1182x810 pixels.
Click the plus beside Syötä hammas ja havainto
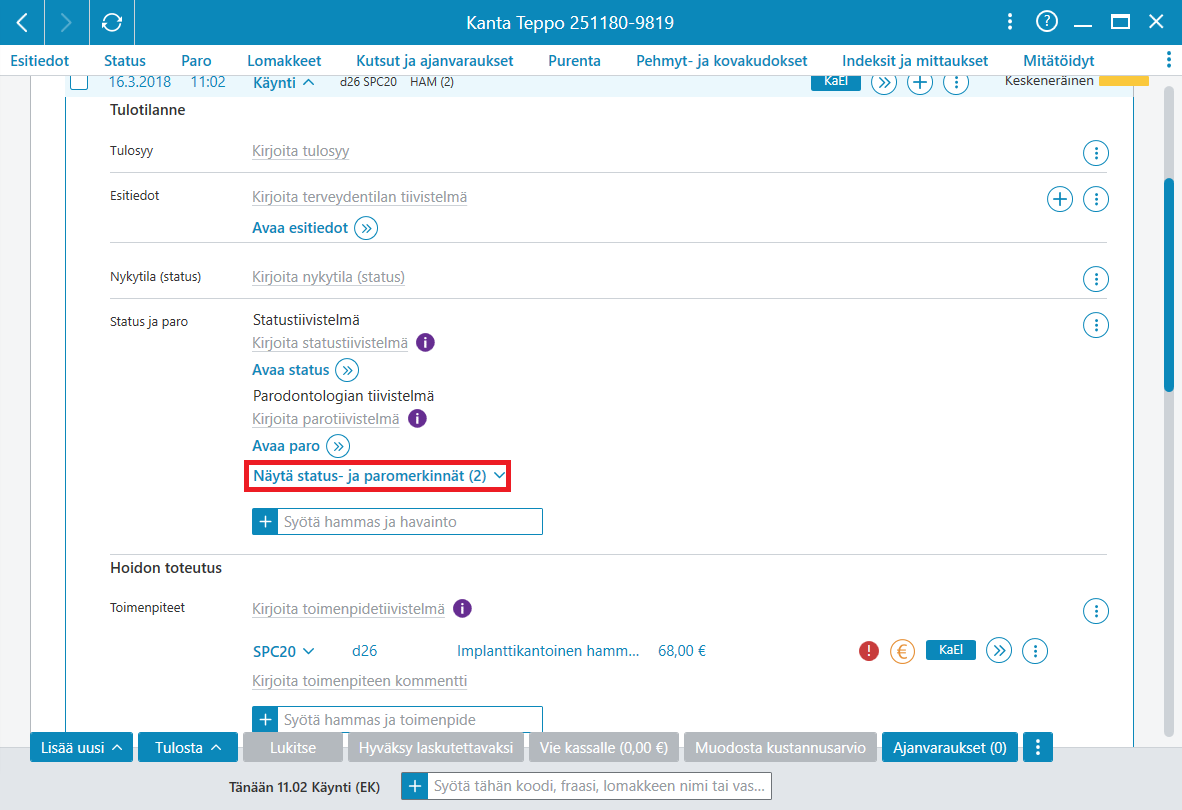[265, 521]
